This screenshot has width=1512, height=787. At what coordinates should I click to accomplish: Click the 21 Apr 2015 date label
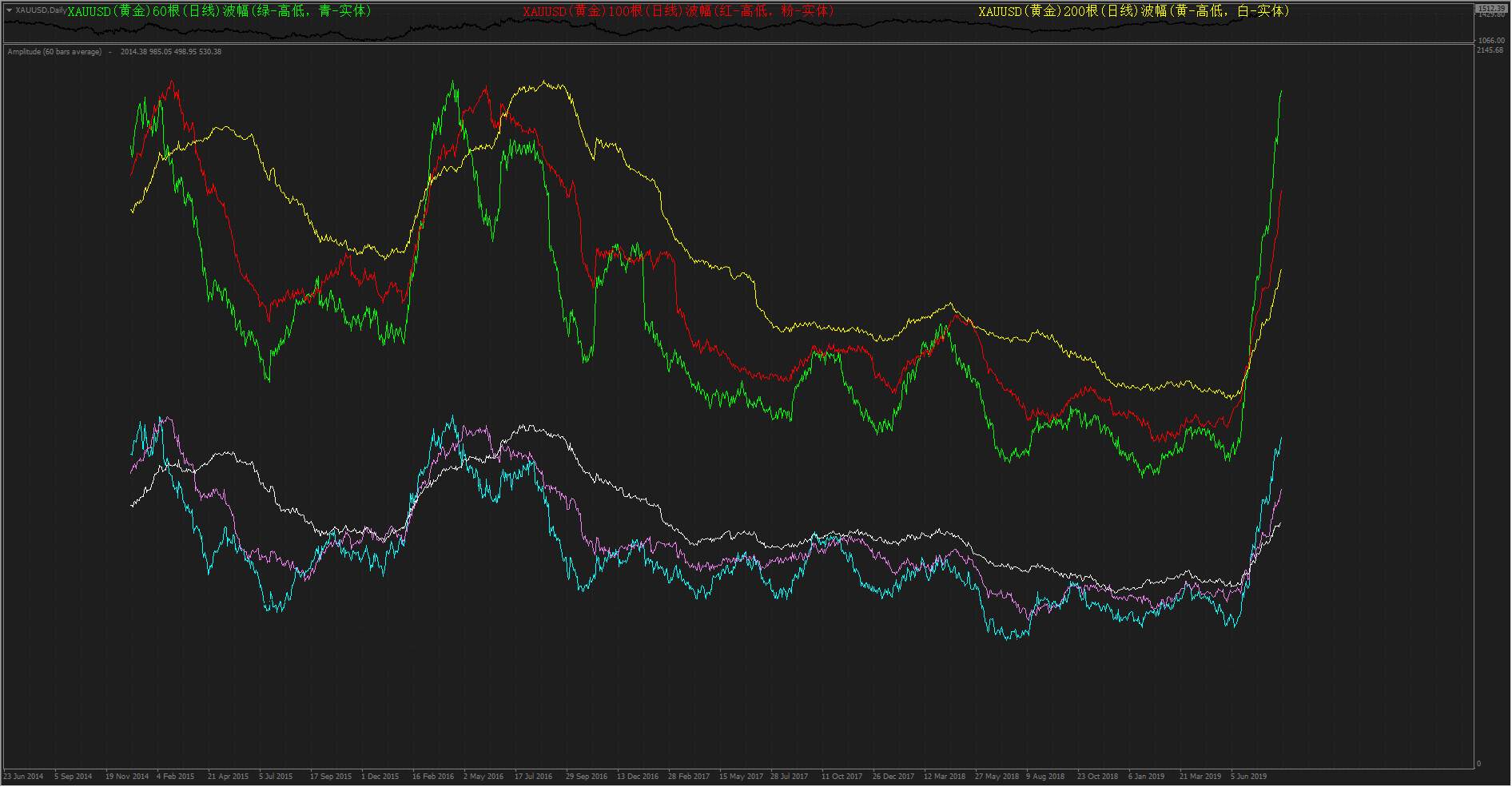click(229, 777)
